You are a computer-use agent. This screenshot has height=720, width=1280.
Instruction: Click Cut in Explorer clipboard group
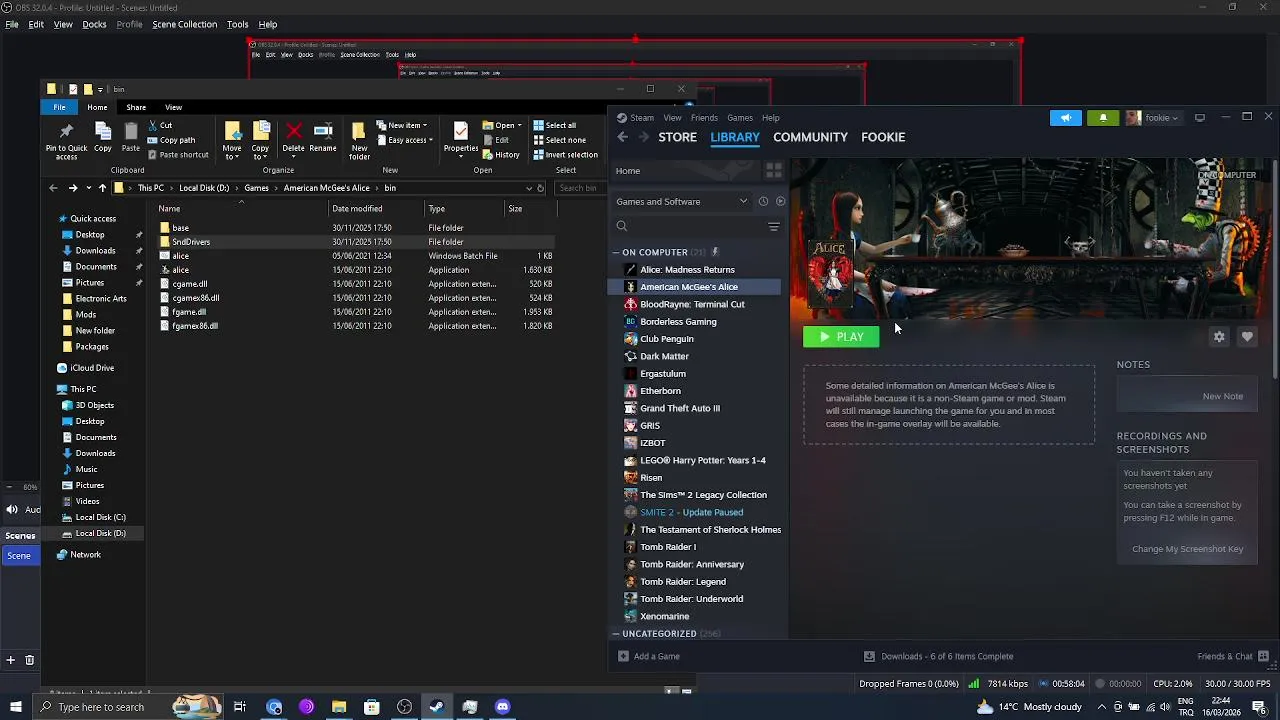(x=160, y=126)
